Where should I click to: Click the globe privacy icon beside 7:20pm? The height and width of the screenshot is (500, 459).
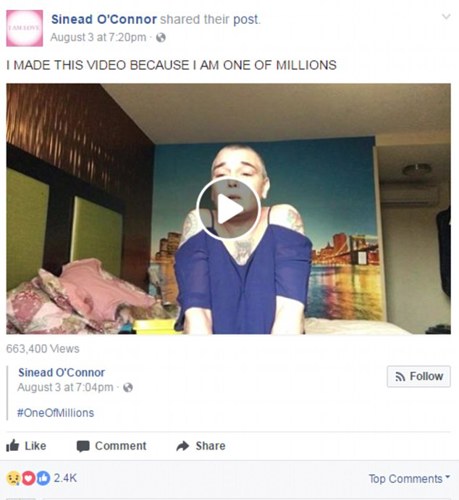[x=161, y=37]
